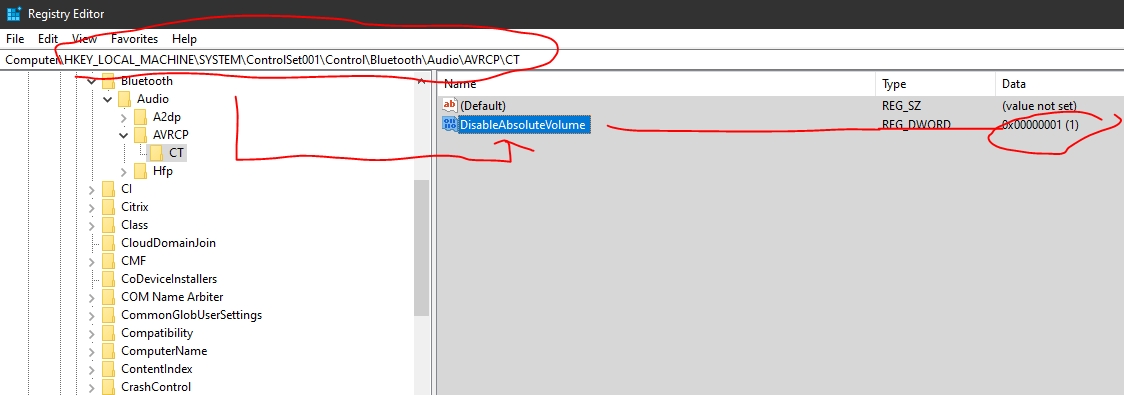Click the Registry Editor title bar icon

[x=13, y=14]
